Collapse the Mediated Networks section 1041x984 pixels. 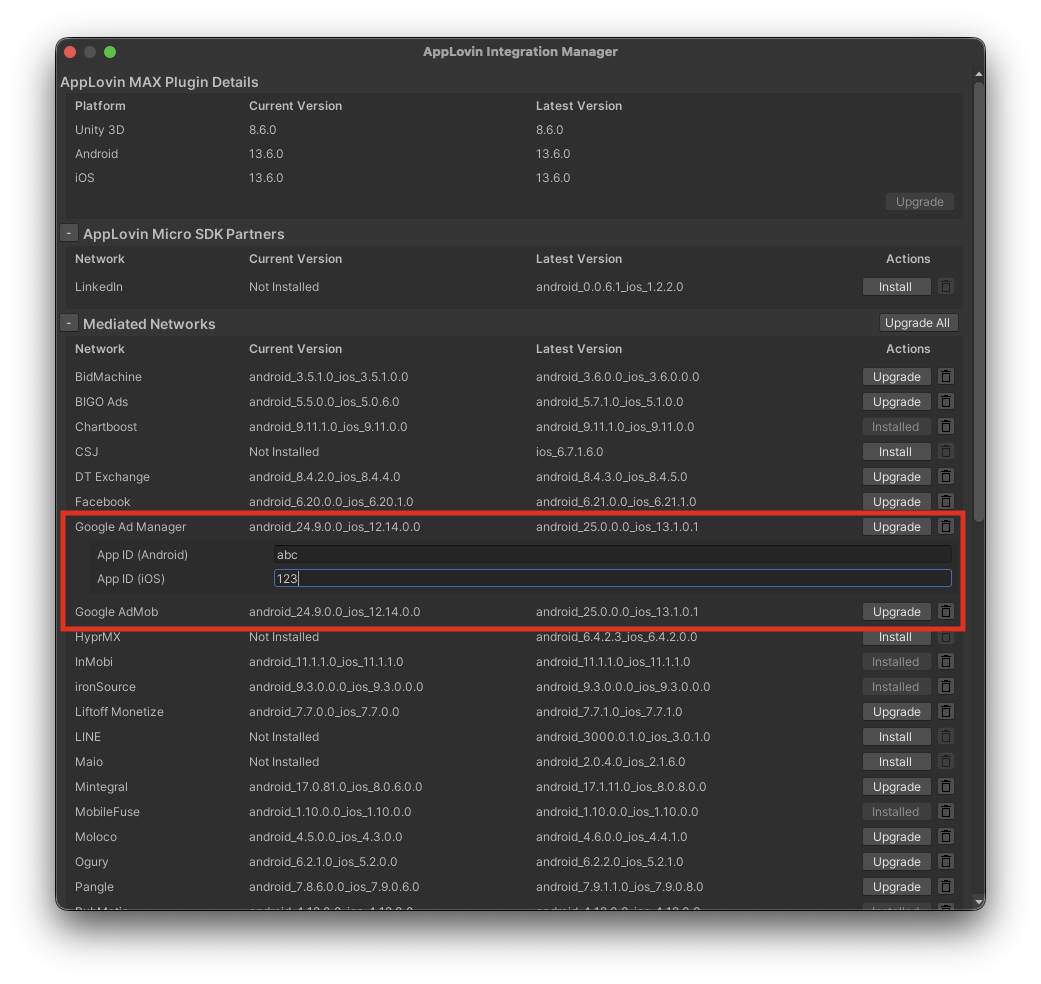(69, 323)
